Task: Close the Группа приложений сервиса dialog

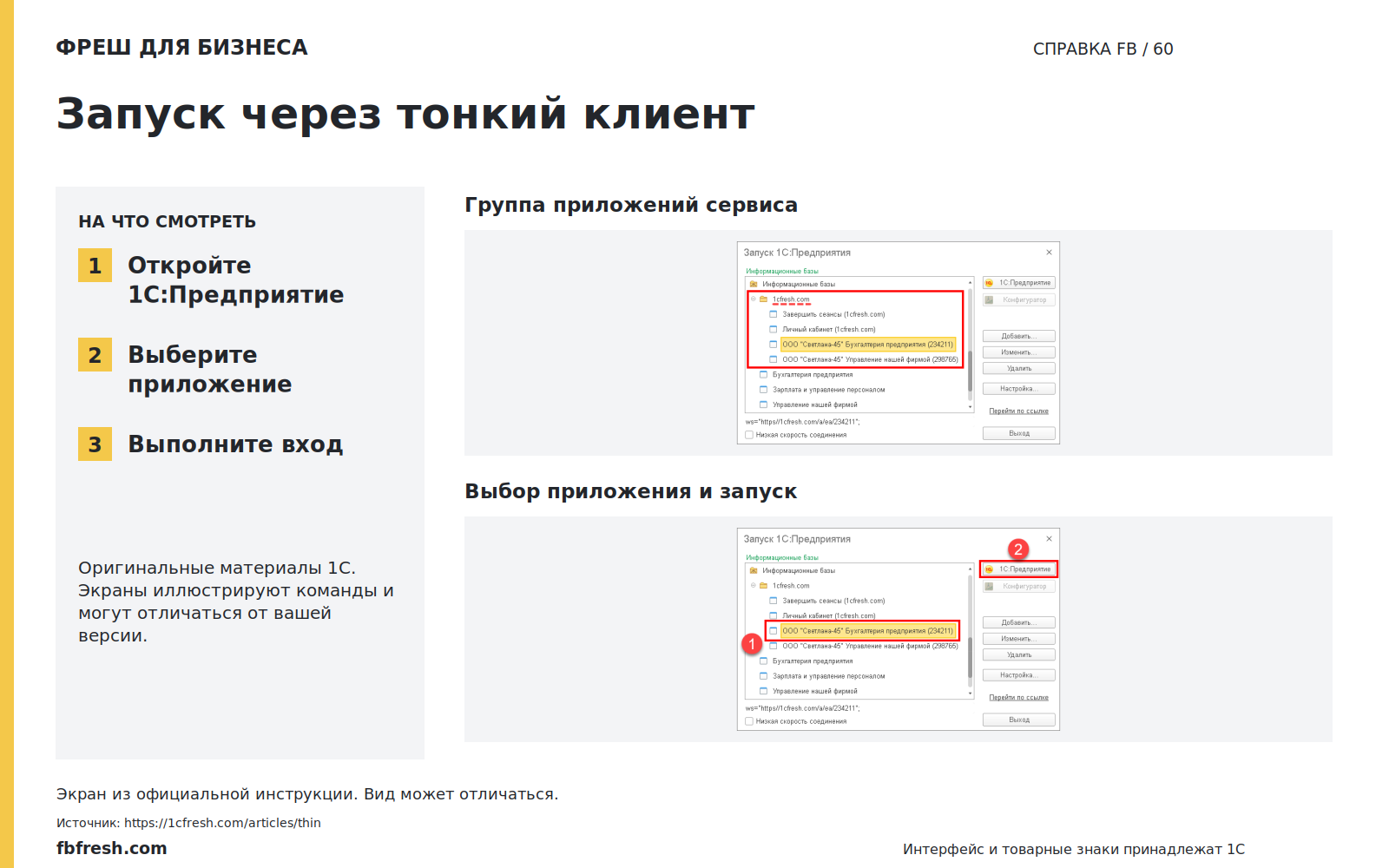Action: tap(1049, 253)
